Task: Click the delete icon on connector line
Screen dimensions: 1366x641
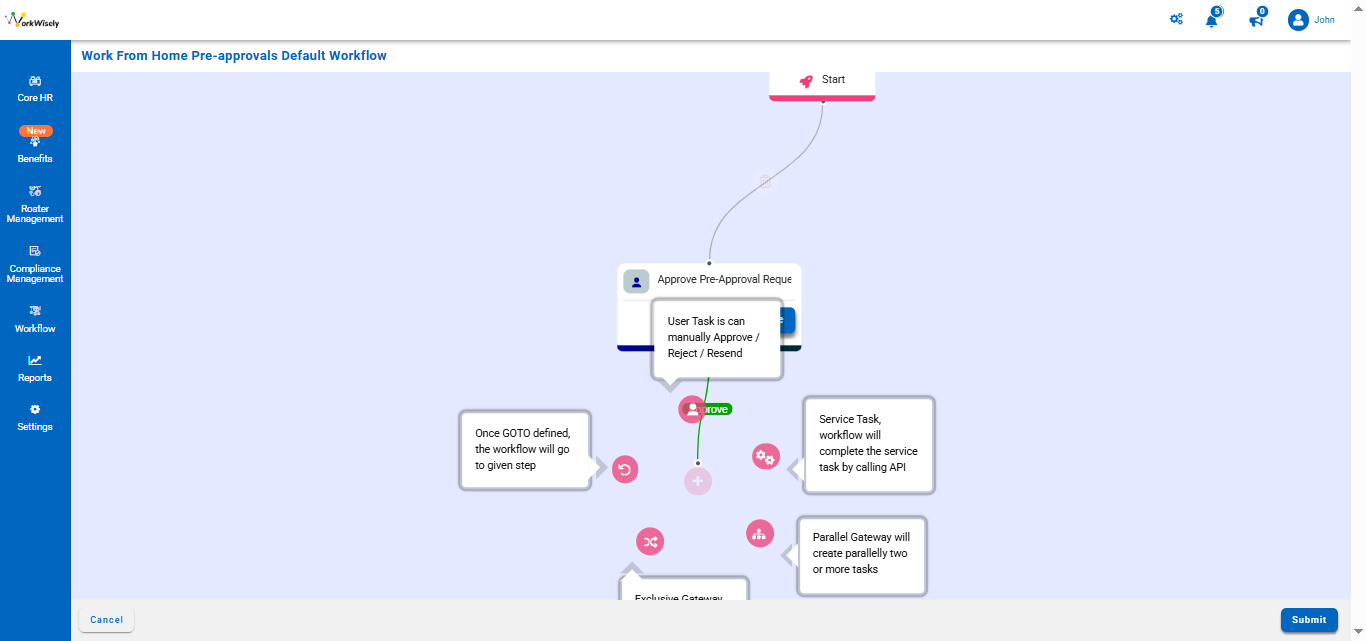Action: [x=765, y=182]
